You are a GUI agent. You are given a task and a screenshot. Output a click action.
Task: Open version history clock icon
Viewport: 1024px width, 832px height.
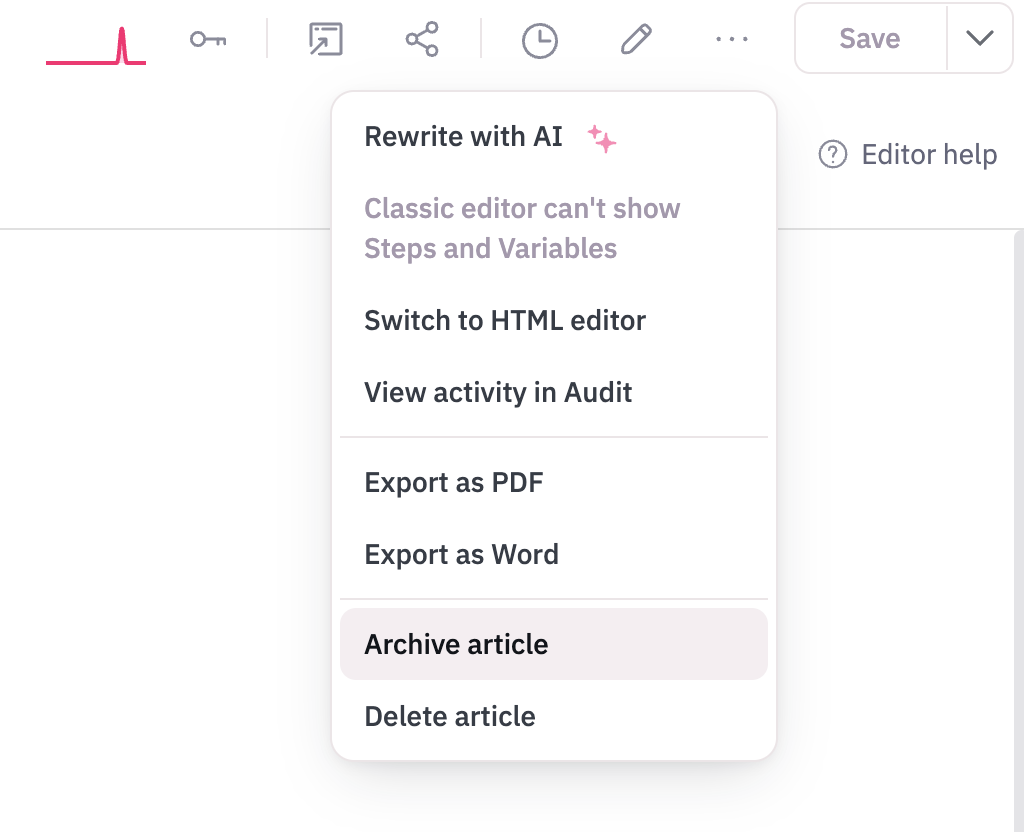539,40
